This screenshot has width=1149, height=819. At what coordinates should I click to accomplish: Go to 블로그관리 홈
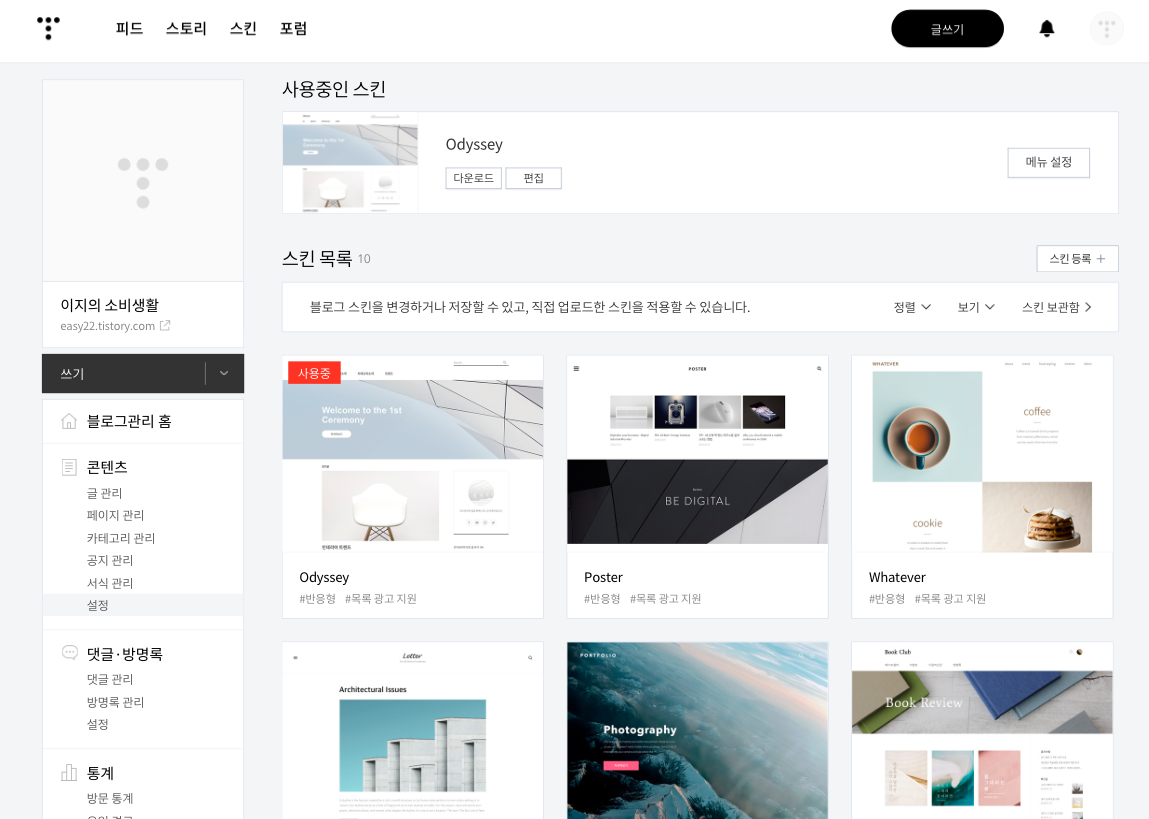129,421
